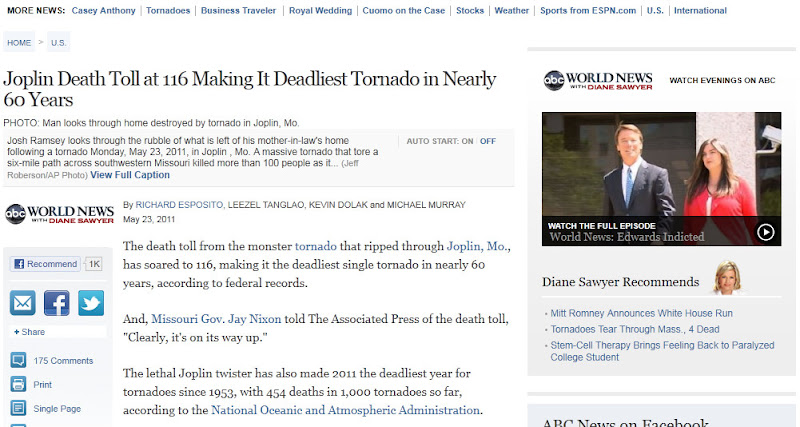Click the Print text link
Screen dimensions: 800x427
coord(42,385)
